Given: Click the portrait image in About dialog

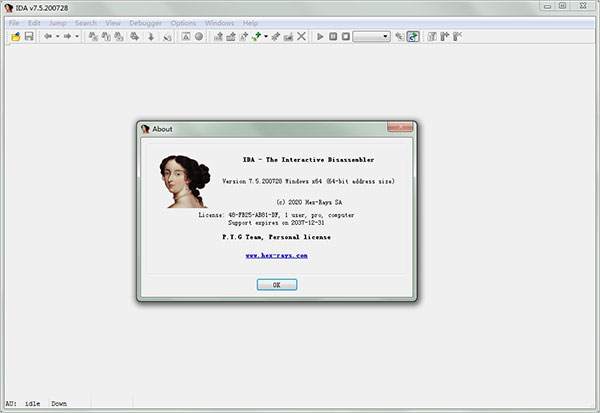Looking at the screenshot, I should point(185,181).
